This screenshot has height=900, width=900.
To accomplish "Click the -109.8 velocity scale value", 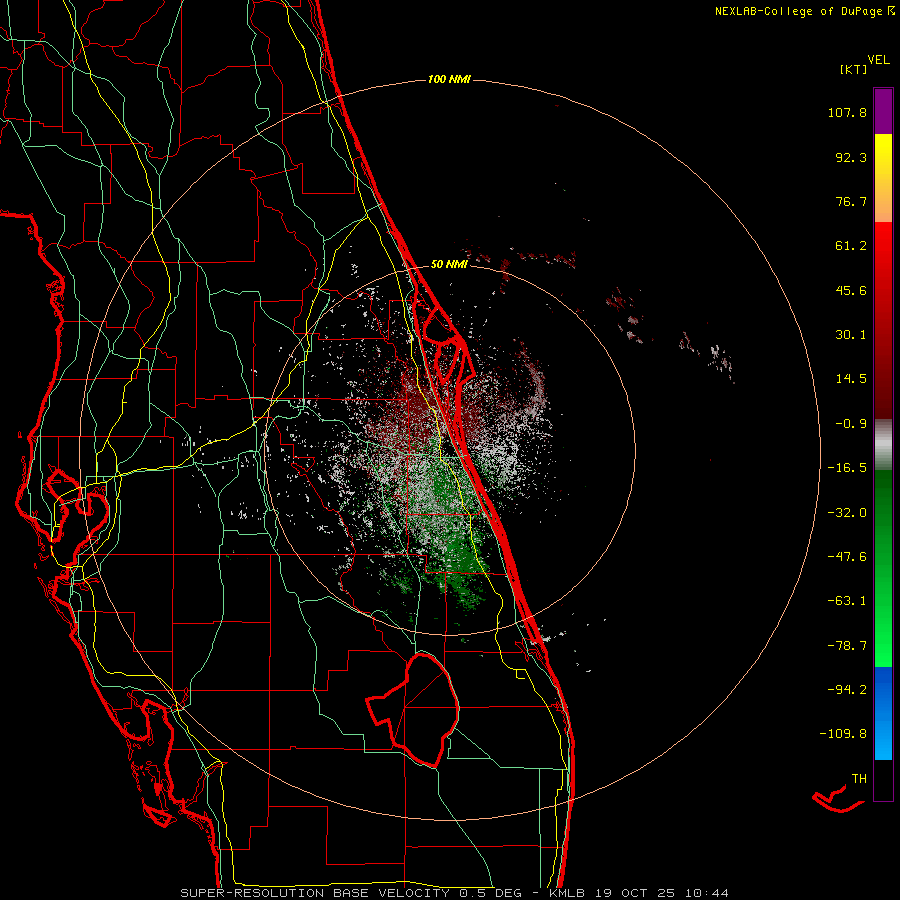I will [843, 734].
